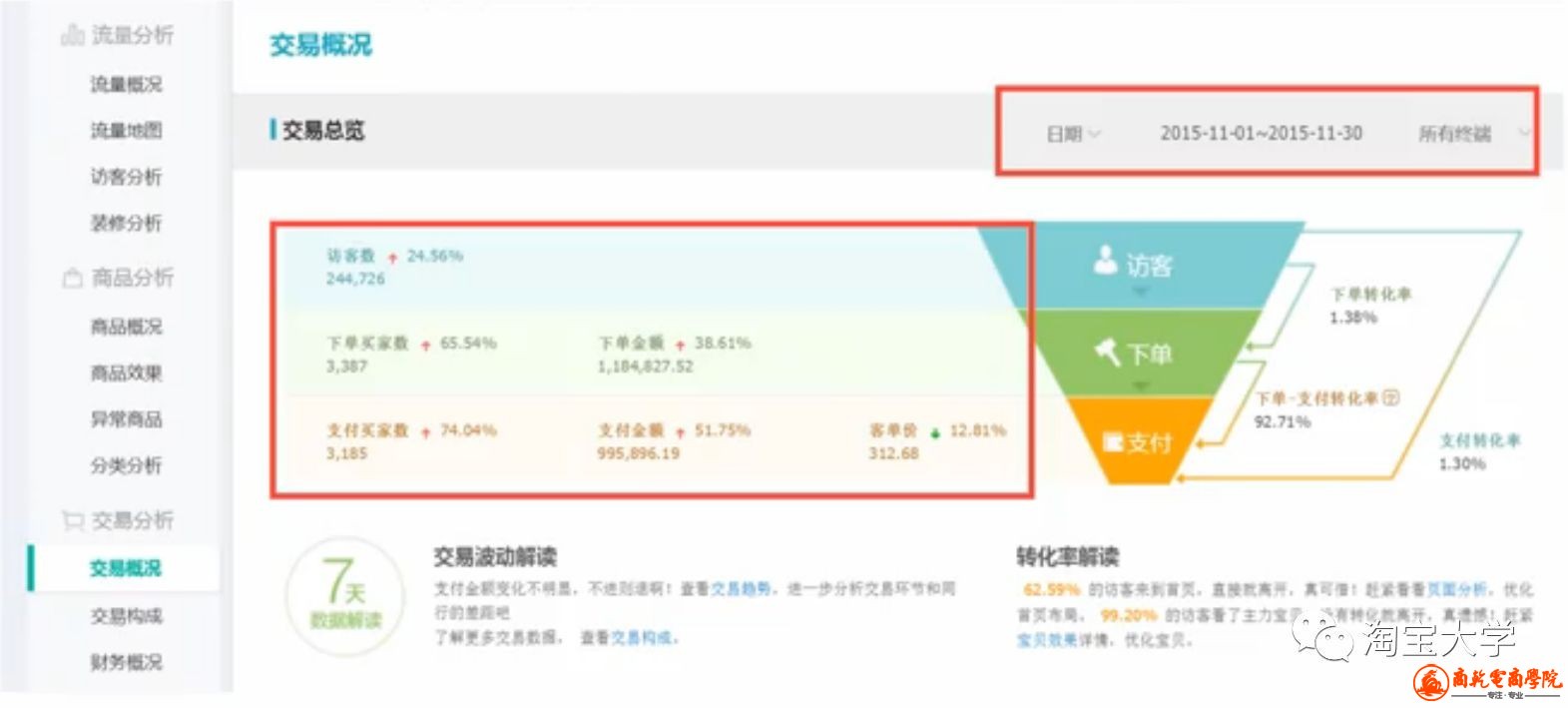1568x708 pixels.
Task: Click the 商品分析 bag icon
Action: pos(72,278)
